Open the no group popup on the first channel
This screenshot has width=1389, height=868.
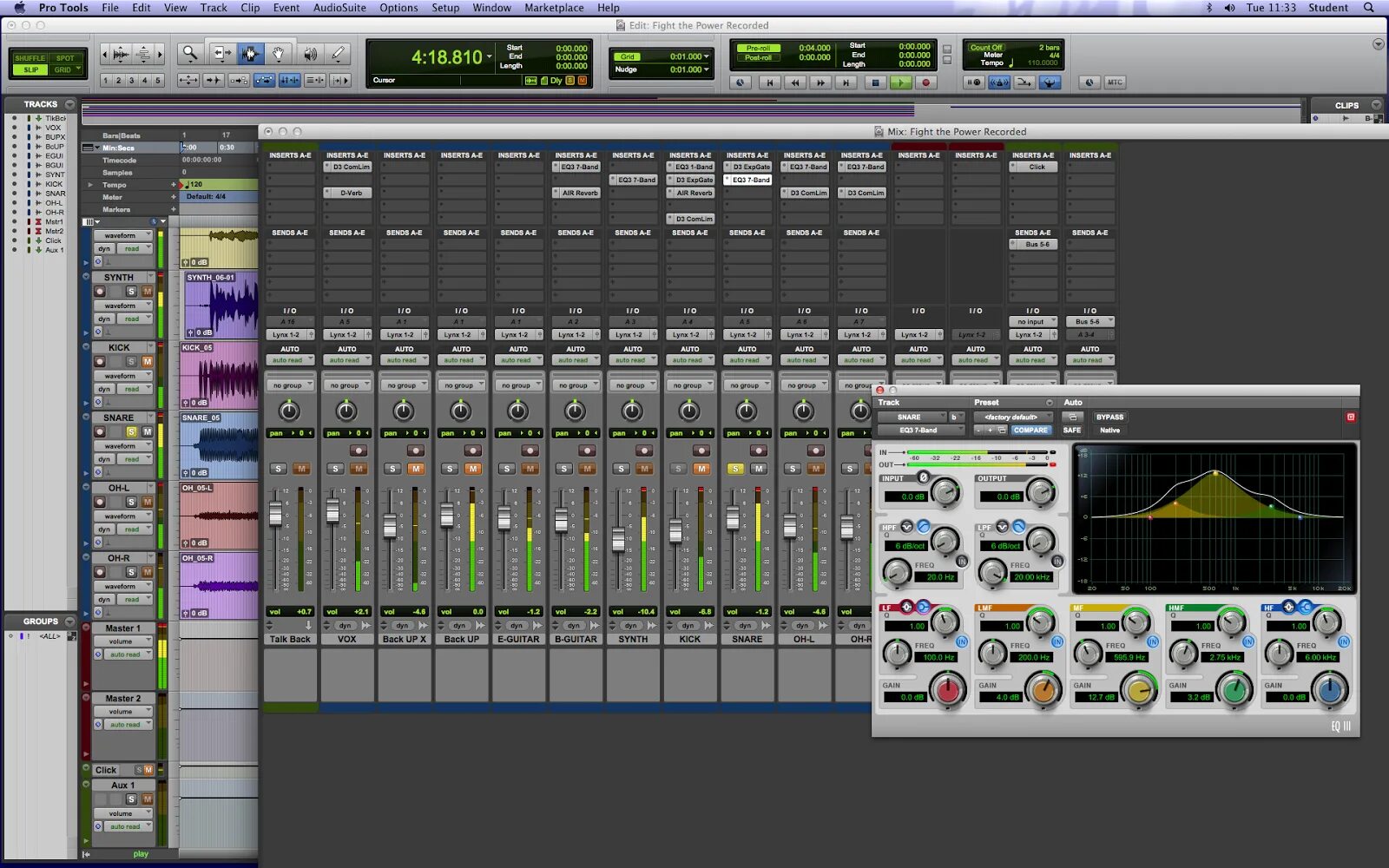coord(290,385)
